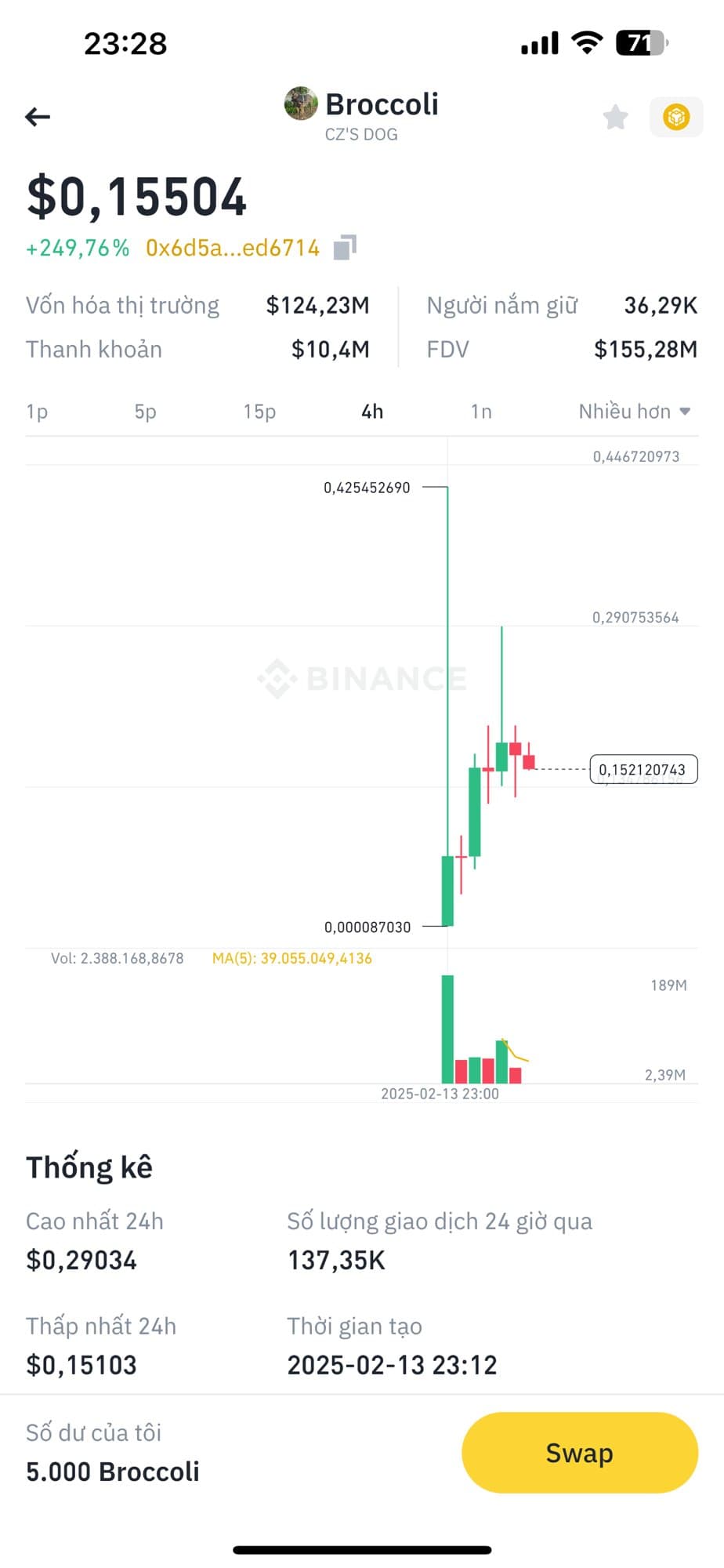Switch to the 1n chart interval
The image size is (724, 1568).
click(481, 412)
